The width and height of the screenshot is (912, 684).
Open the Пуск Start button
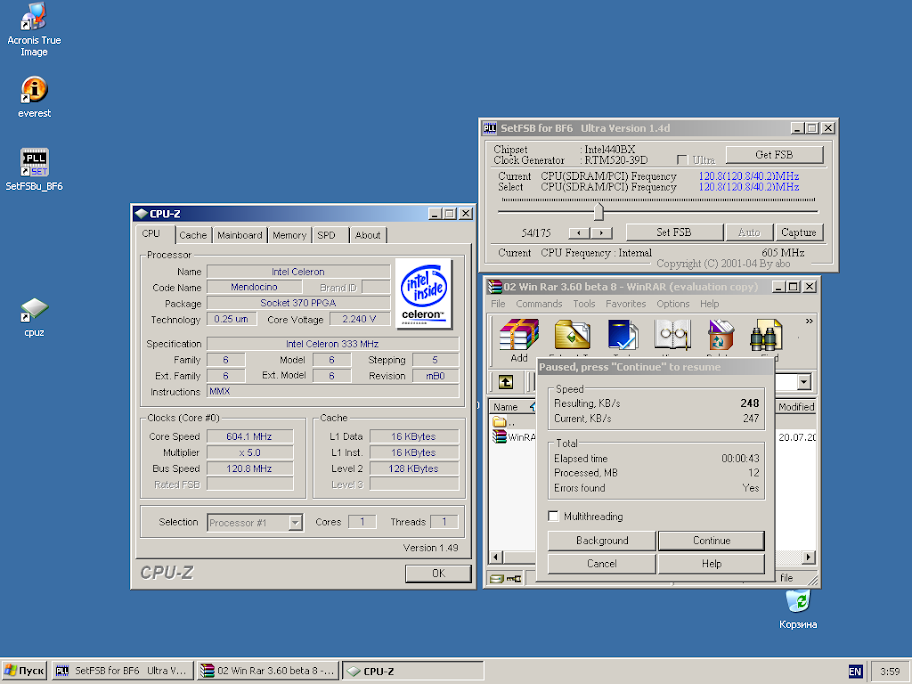(24, 671)
